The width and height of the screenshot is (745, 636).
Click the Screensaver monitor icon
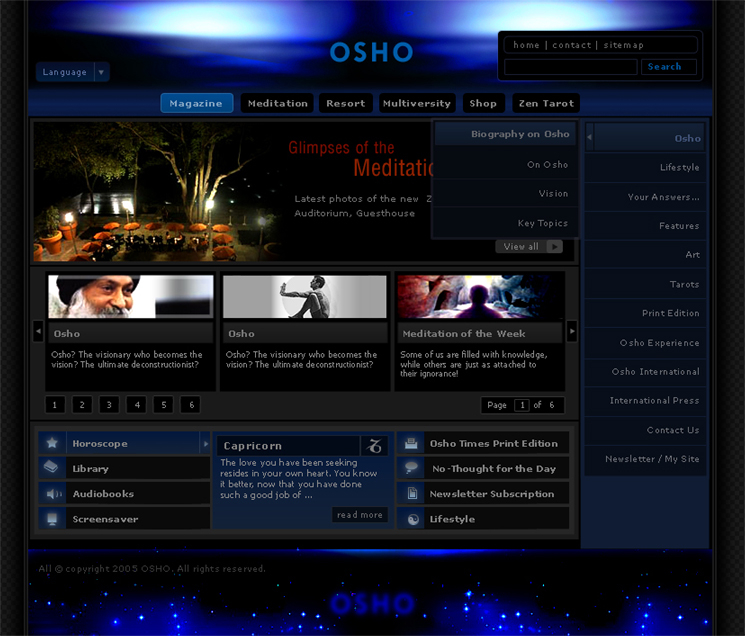click(52, 519)
